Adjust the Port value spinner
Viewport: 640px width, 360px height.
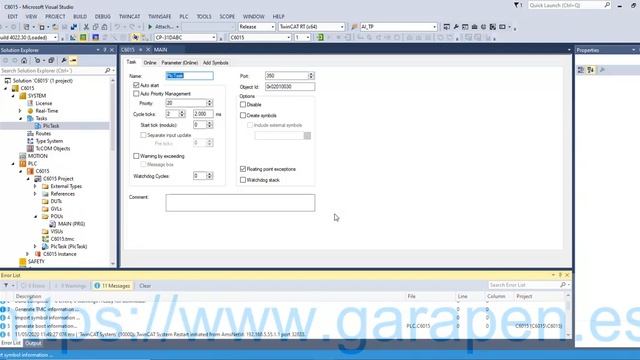[x=311, y=76]
